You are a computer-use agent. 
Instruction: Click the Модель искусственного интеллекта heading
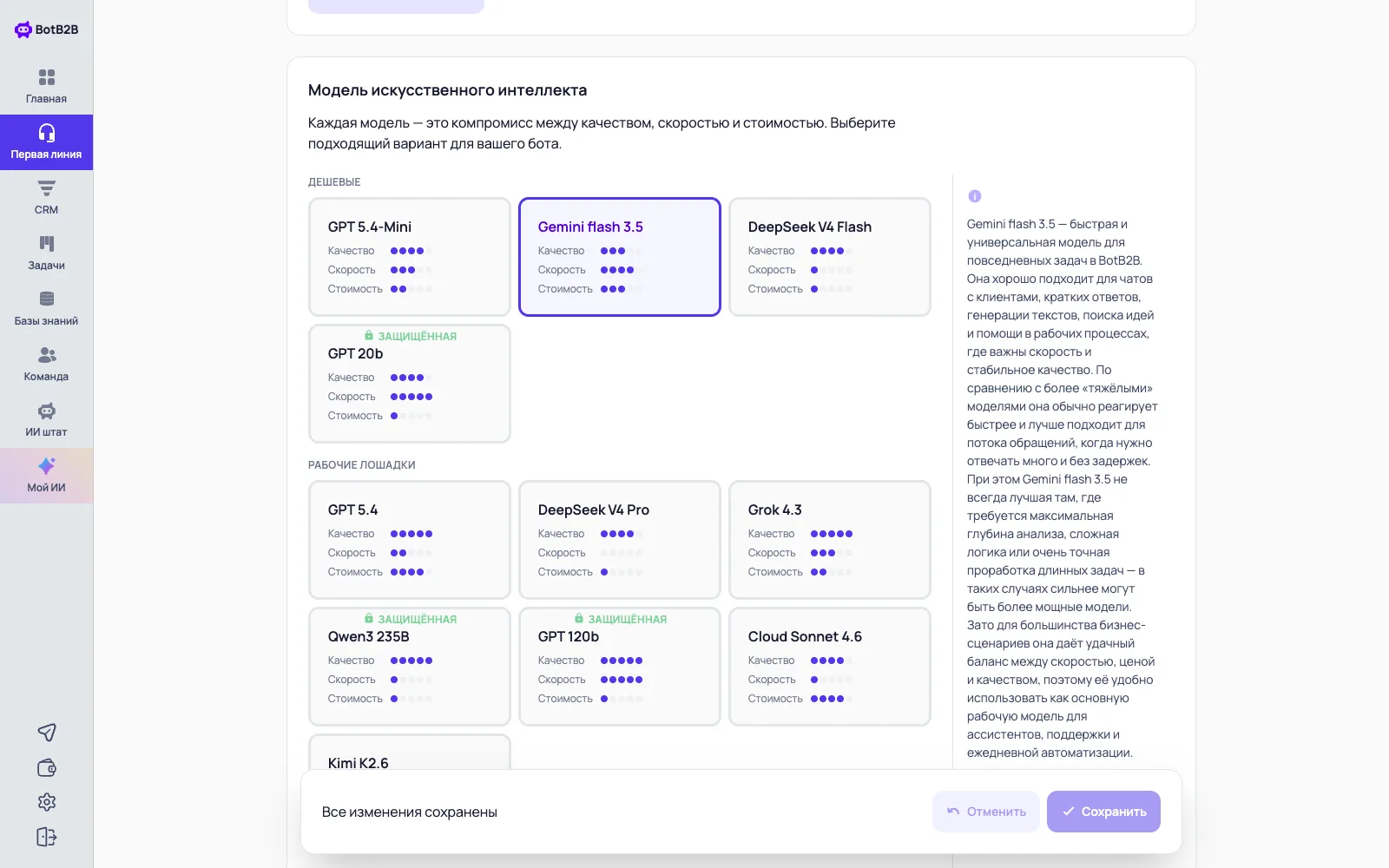447,90
